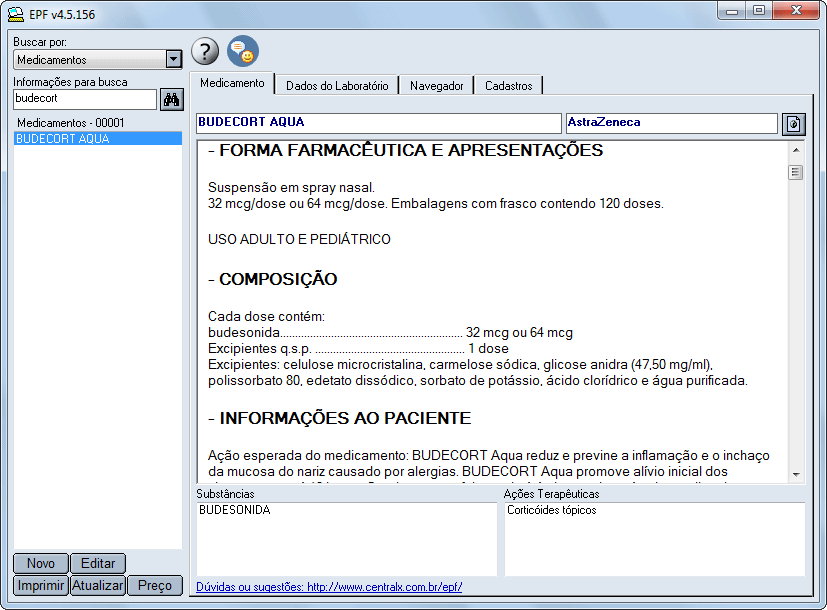This screenshot has width=827, height=610.
Task: Switch to the Medicamento tab
Action: pyautogui.click(x=232, y=83)
